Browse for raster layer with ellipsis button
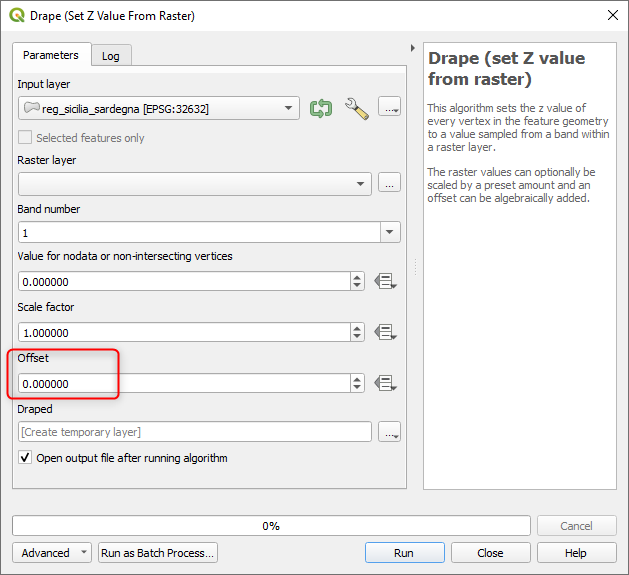Screen dimensions: 629x575 point(390,183)
